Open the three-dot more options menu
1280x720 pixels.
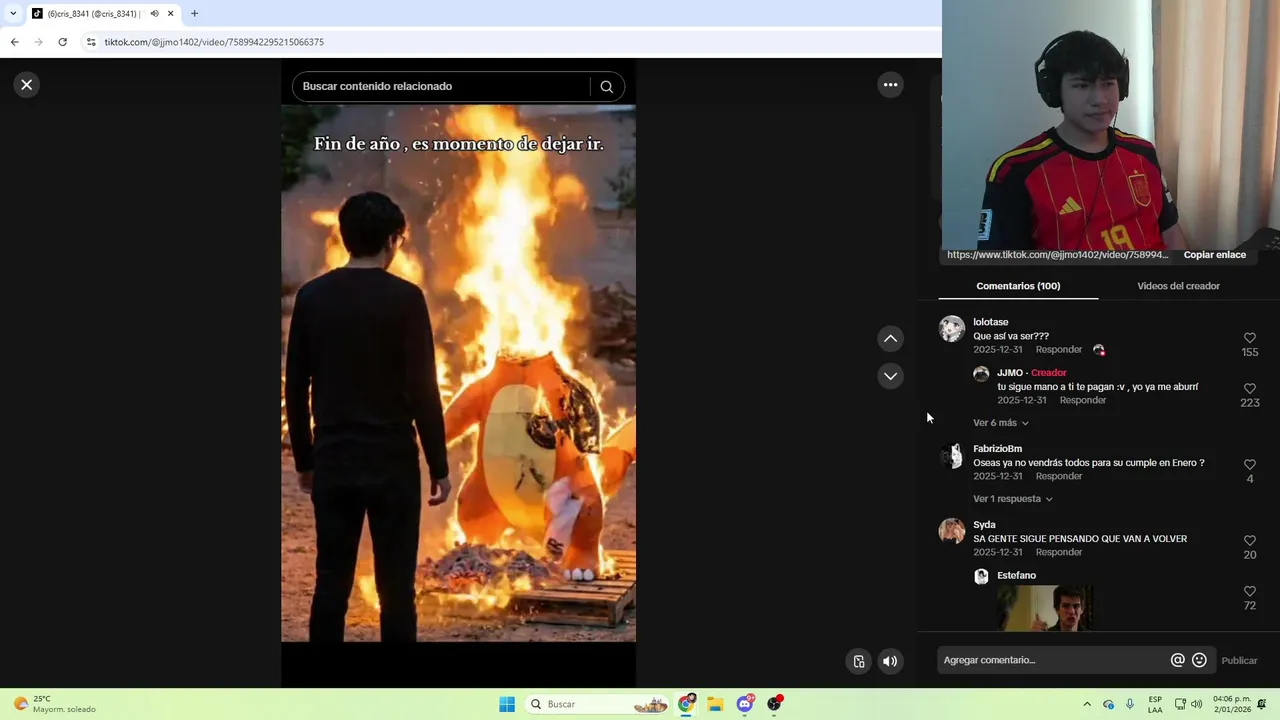click(890, 85)
